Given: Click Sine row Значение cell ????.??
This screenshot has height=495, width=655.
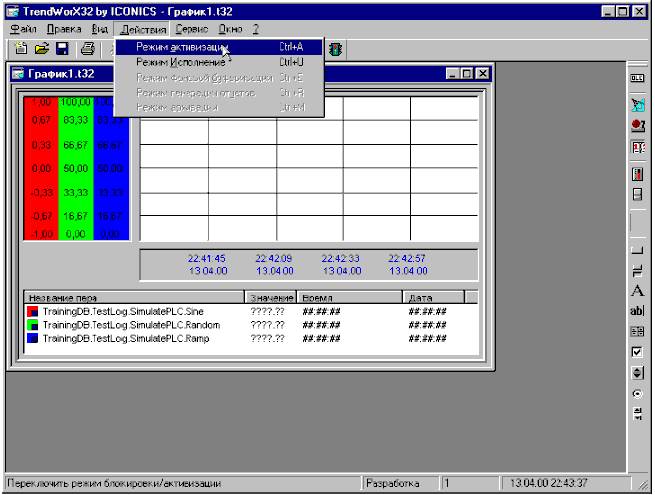Looking at the screenshot, I should point(267,312).
